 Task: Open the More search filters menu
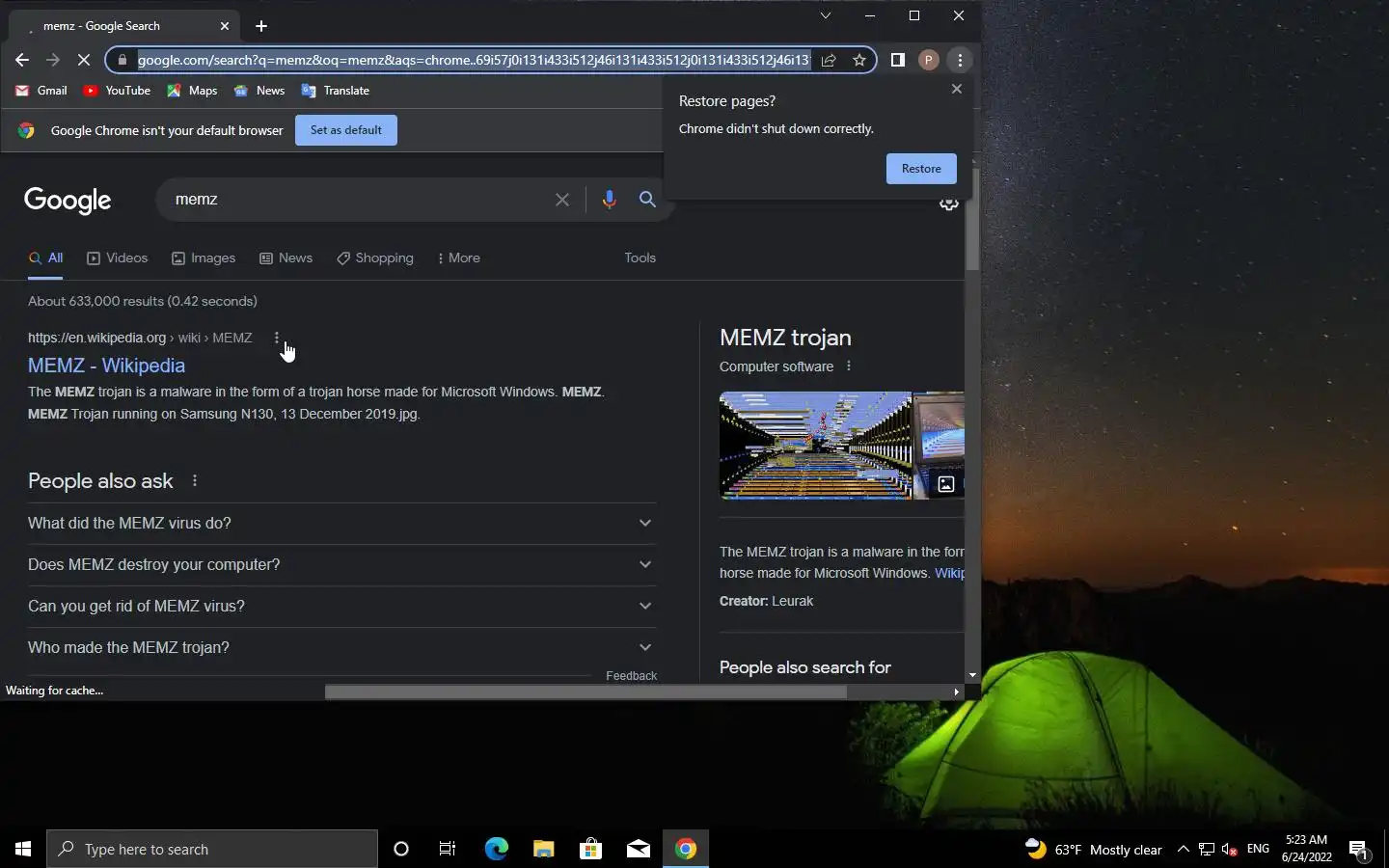pos(458,258)
